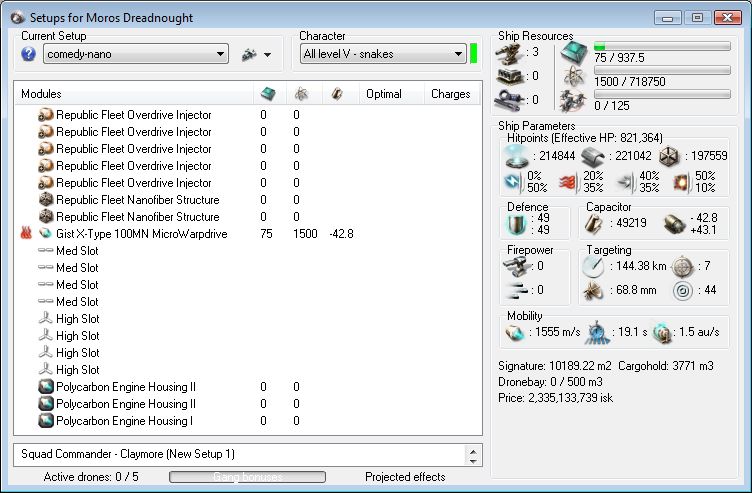752x493 pixels.
Task: Click the Firepower volley icon
Action: click(517, 290)
